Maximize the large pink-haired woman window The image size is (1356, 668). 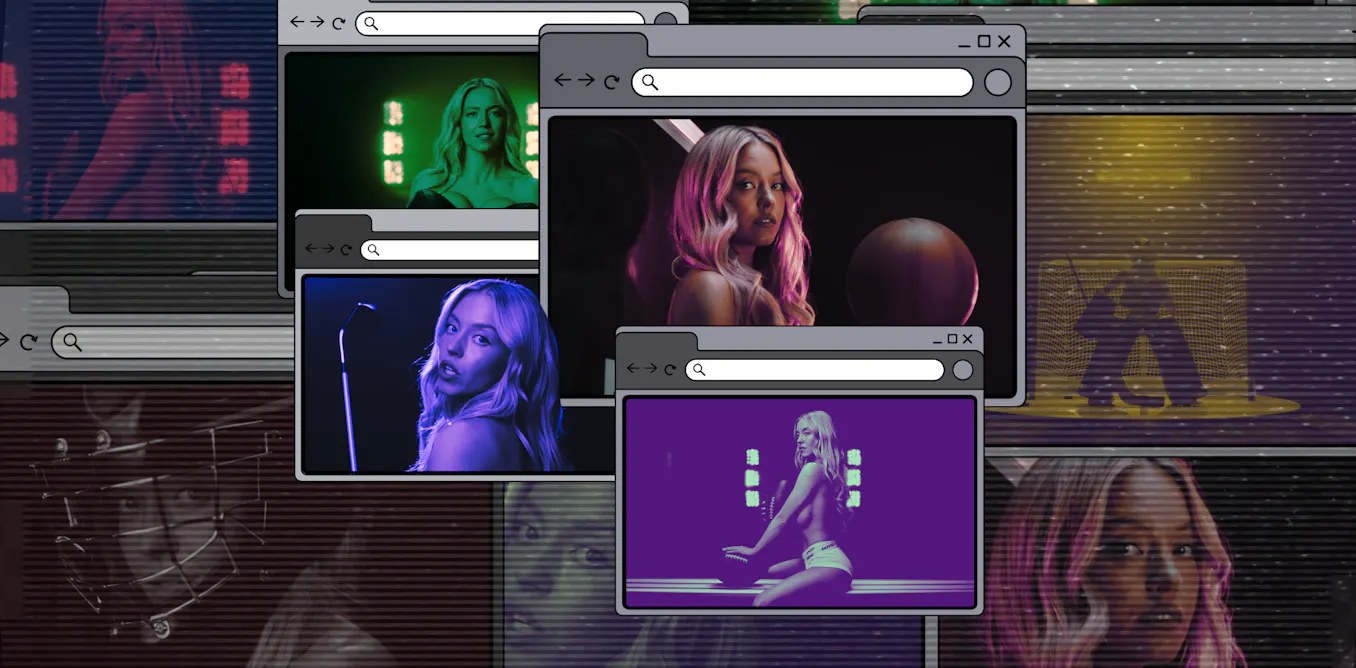coord(984,41)
